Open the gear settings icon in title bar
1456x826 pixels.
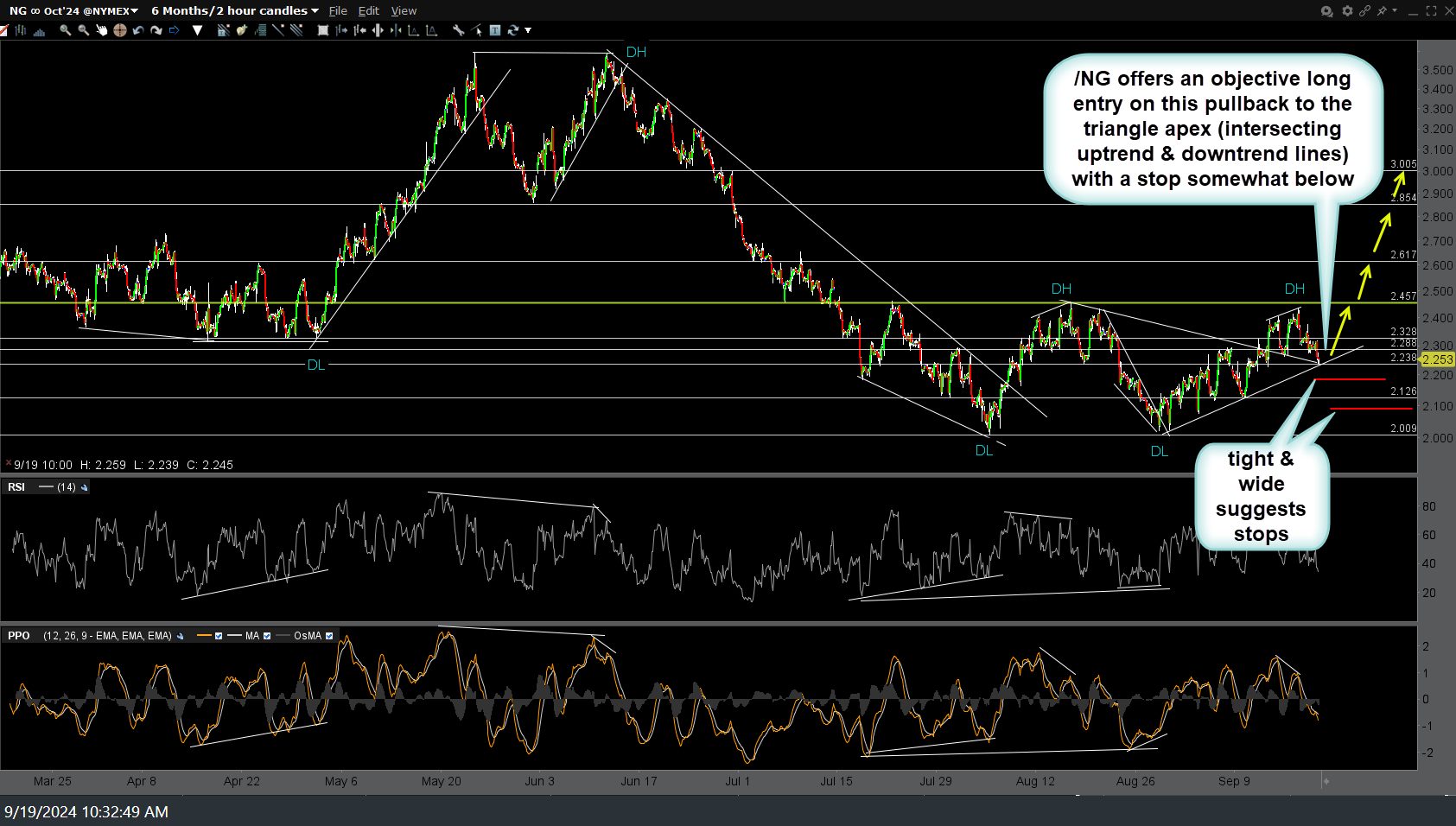tap(1346, 10)
